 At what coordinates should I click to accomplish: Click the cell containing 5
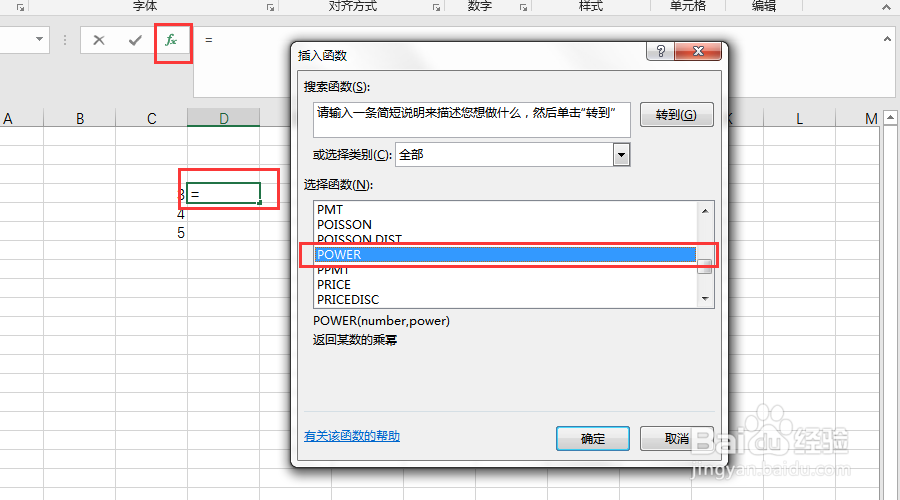(152, 232)
